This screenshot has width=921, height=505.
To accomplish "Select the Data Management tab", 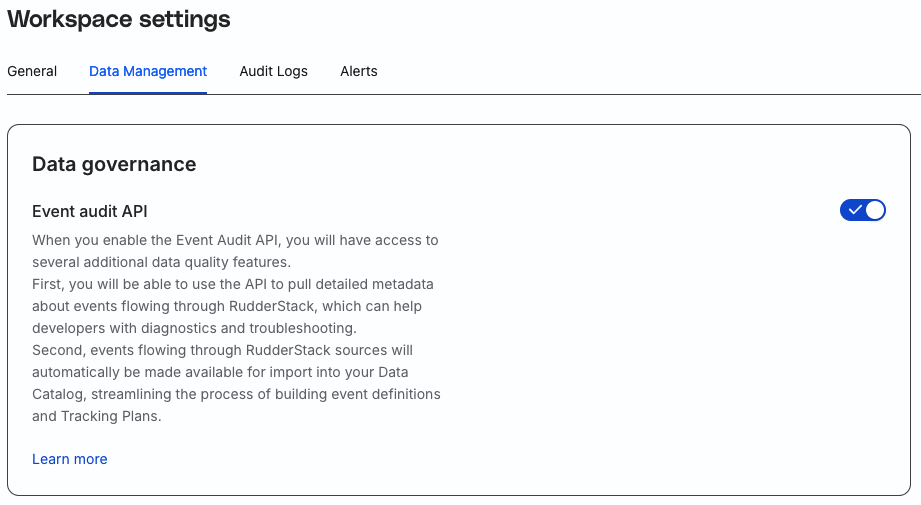I will point(148,71).
